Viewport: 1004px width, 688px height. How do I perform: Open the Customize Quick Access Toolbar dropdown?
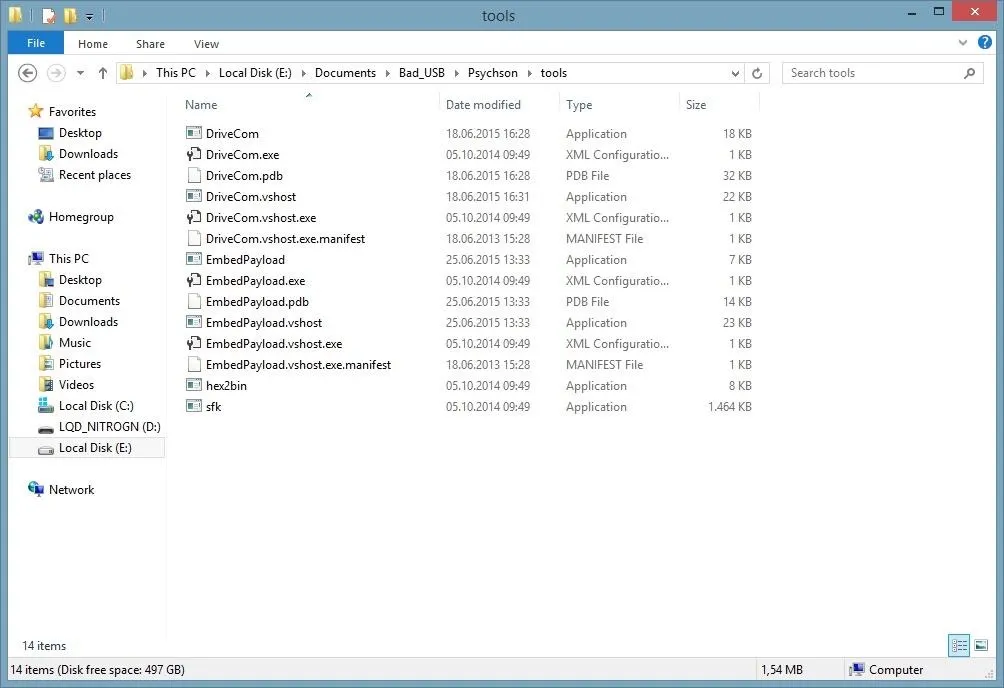(x=90, y=17)
